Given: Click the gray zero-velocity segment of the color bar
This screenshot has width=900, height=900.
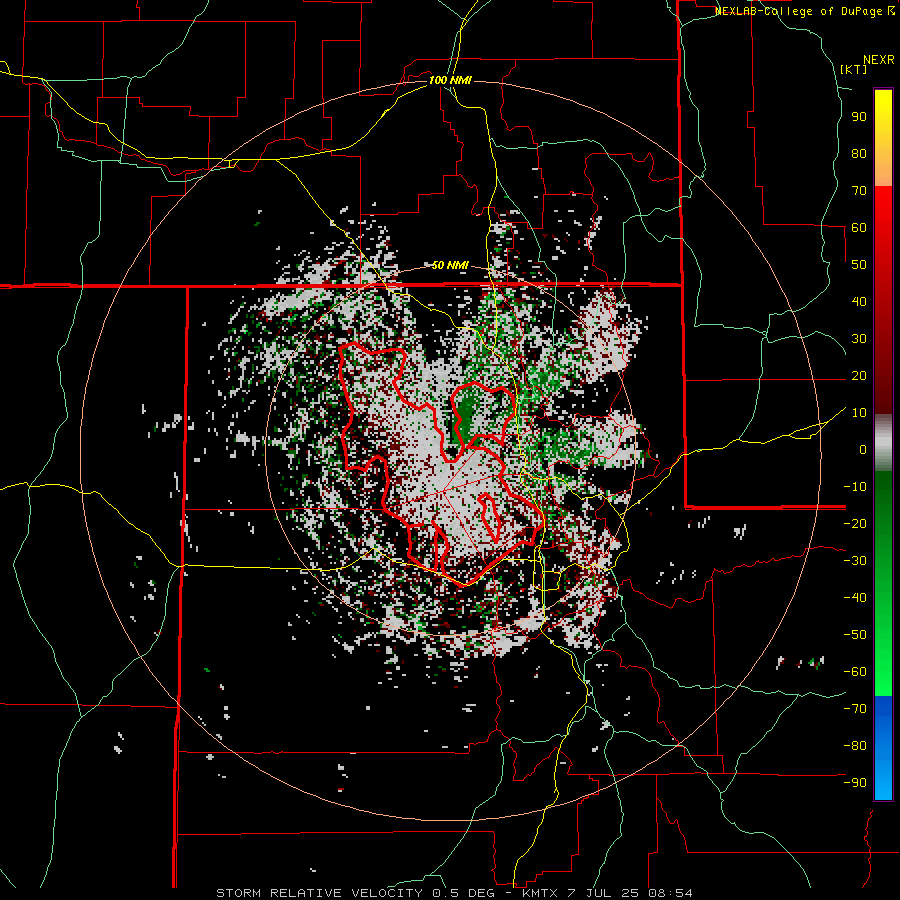Looking at the screenshot, I should click(x=883, y=443).
